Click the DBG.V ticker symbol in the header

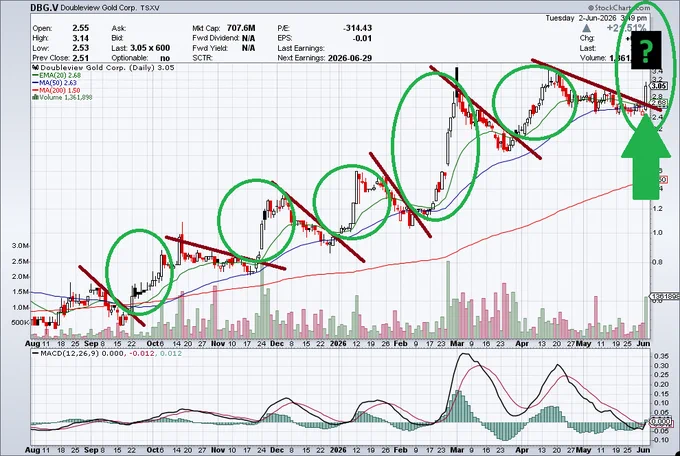tap(44, 7)
